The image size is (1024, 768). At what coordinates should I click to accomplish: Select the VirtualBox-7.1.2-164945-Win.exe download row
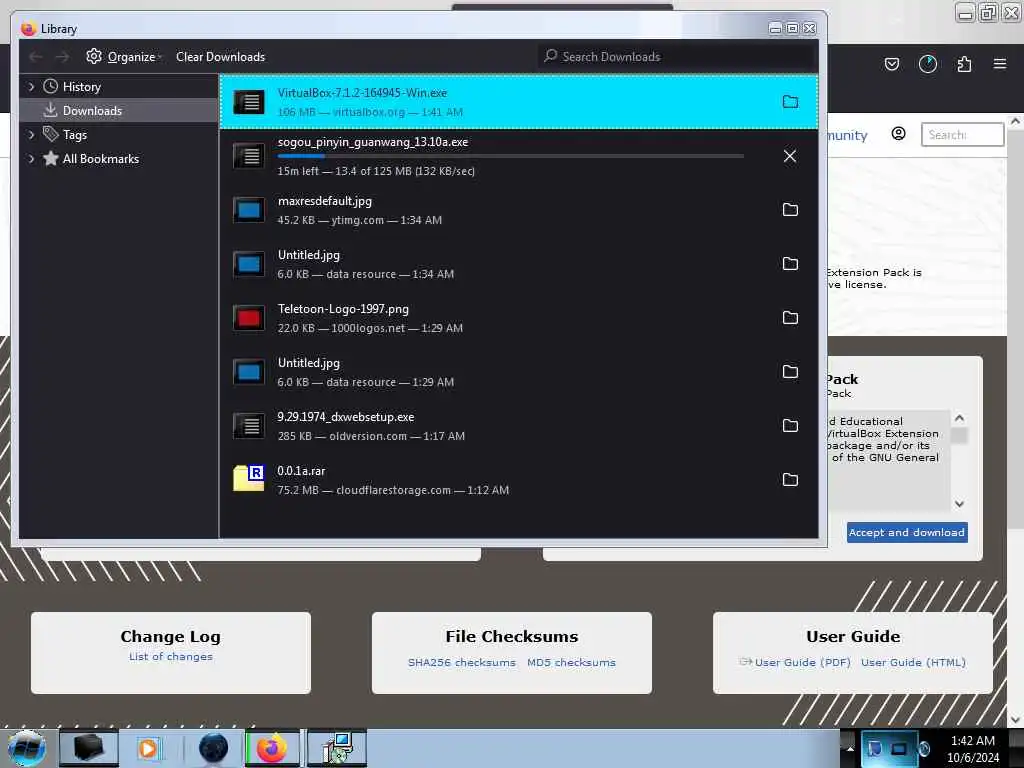[x=519, y=102]
